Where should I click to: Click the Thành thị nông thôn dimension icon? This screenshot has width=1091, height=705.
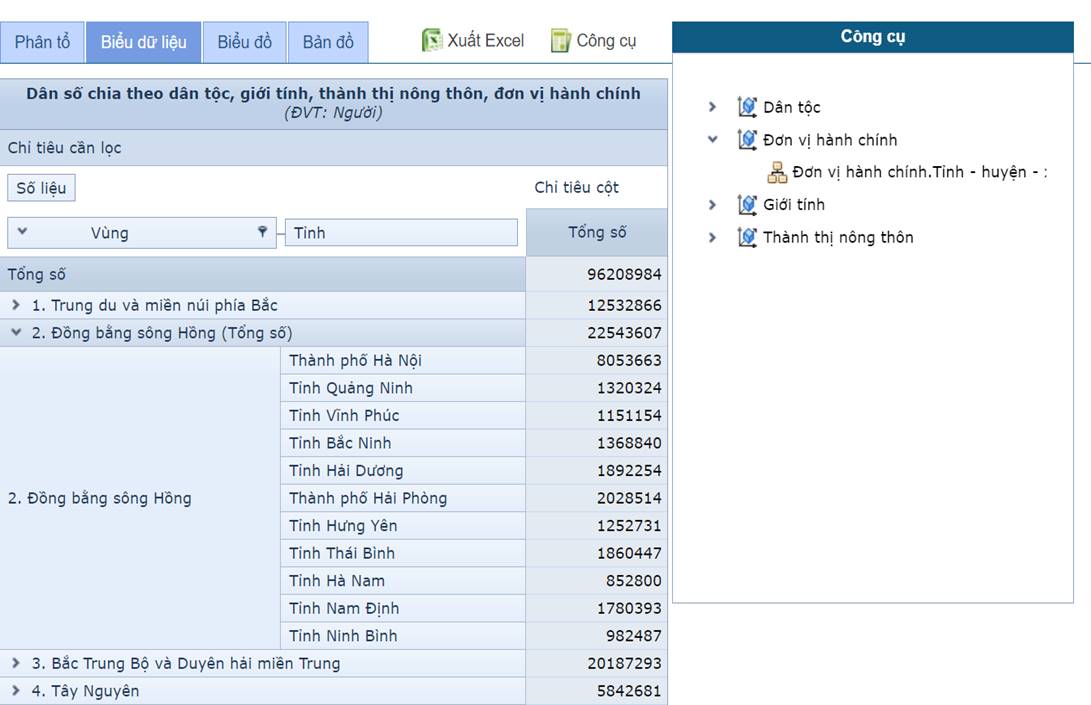tap(747, 237)
